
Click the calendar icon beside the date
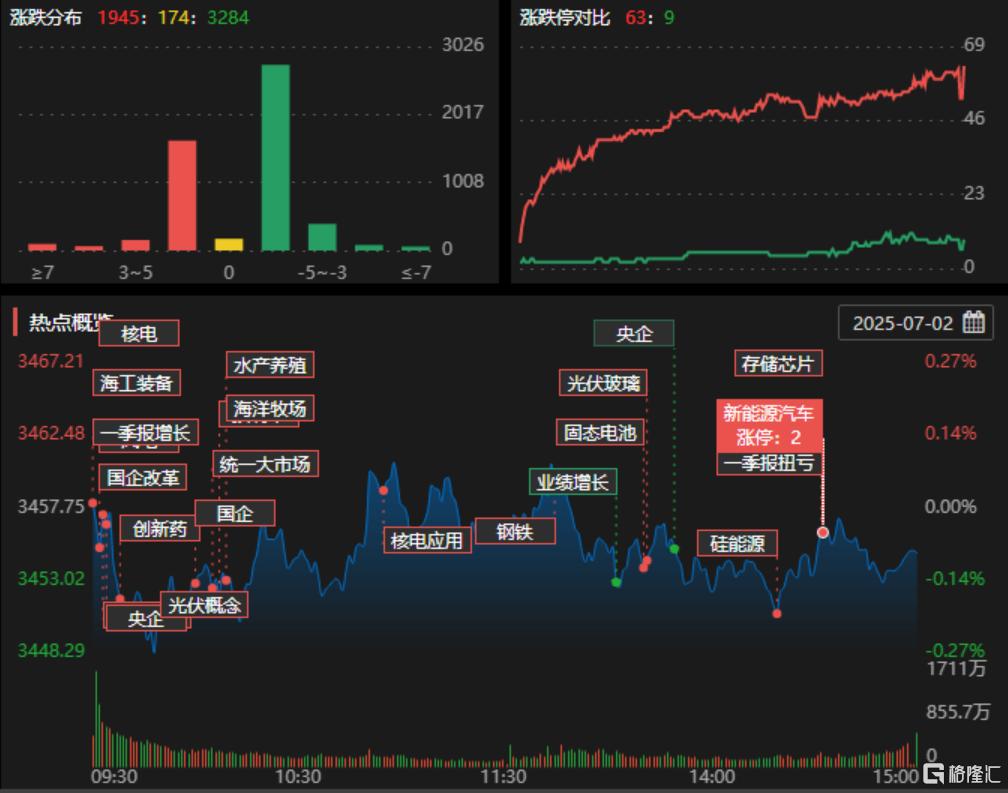coord(973,323)
